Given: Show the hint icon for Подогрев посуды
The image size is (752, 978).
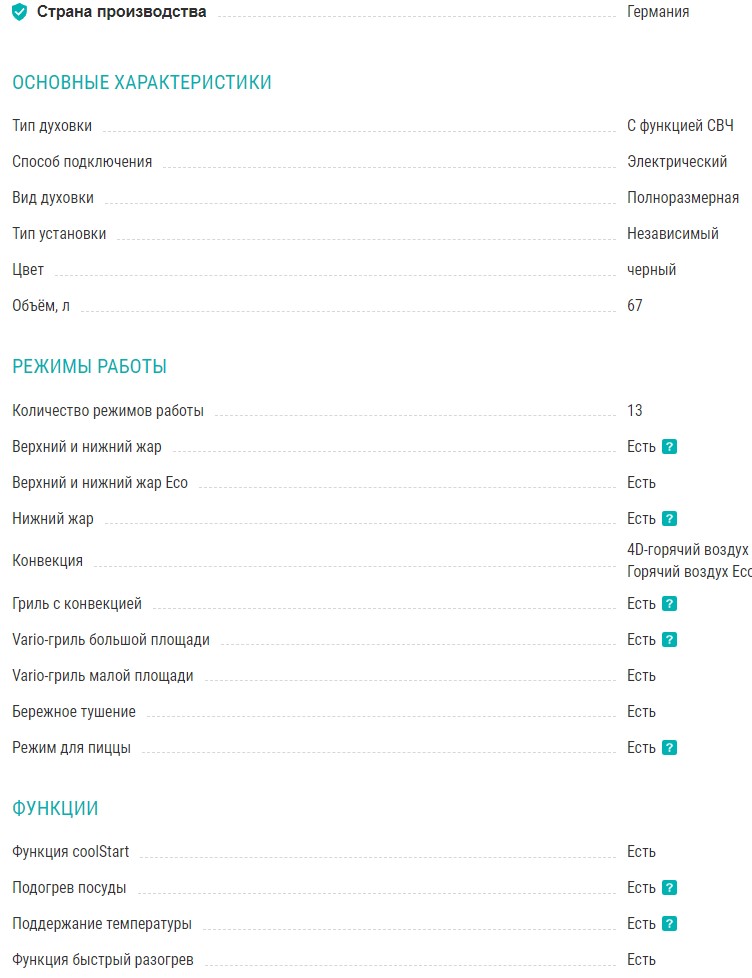Looking at the screenshot, I should click(x=670, y=888).
